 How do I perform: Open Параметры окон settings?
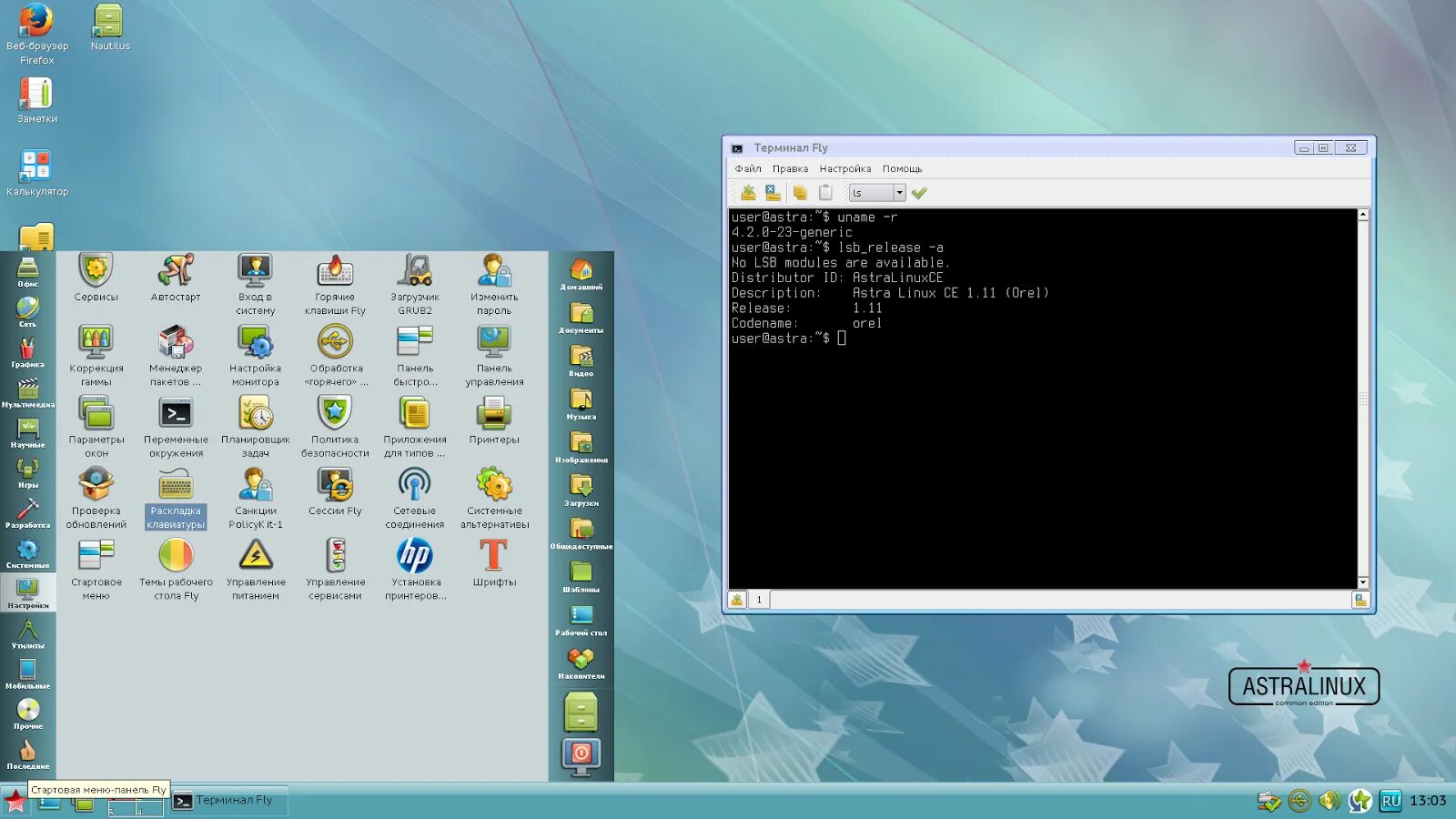(96, 427)
